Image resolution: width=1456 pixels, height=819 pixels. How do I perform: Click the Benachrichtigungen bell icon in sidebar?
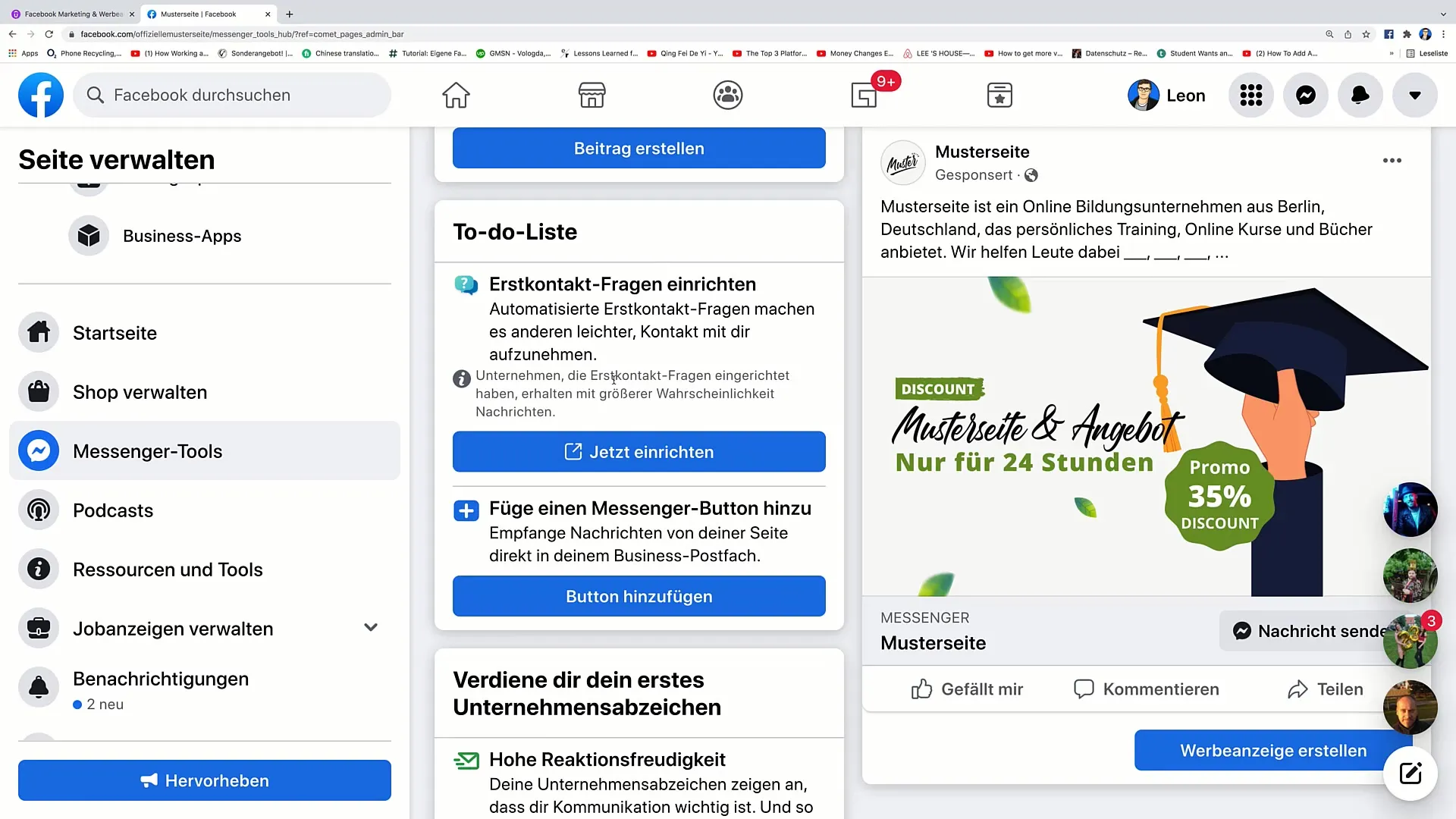pos(39,687)
